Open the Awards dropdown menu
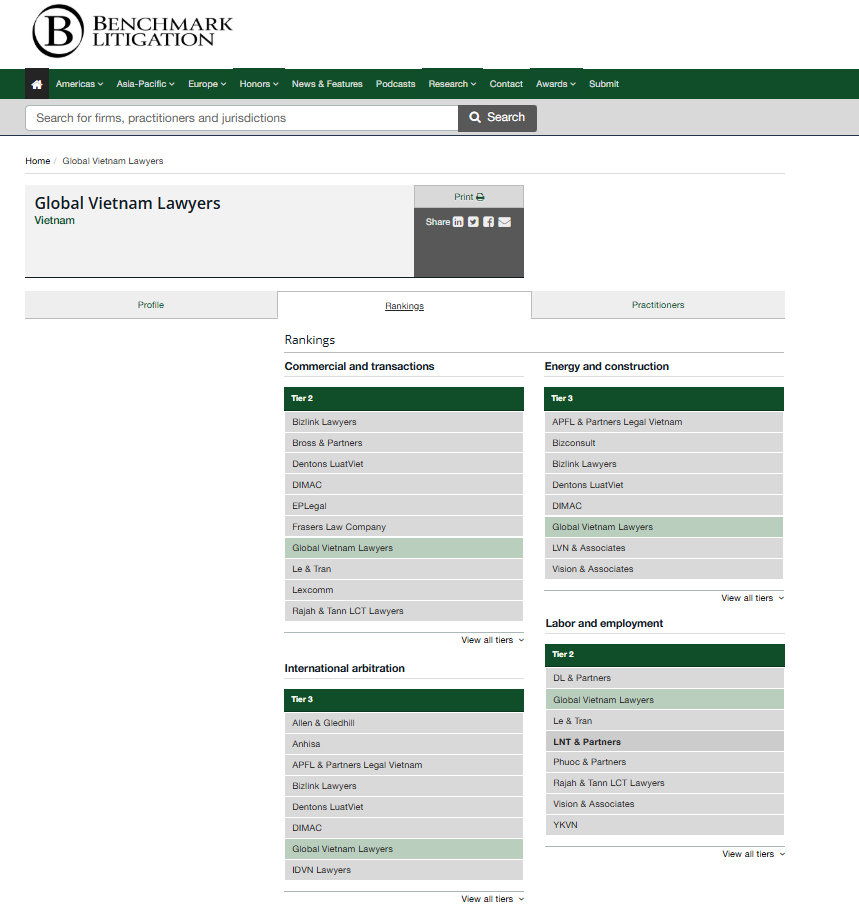Image resolution: width=859 pixels, height=915 pixels. tap(556, 84)
